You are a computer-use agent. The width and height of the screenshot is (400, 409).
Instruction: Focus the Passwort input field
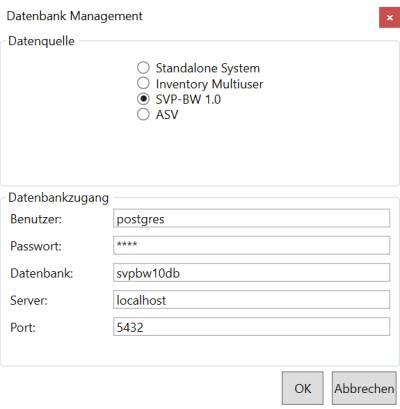[251, 246]
